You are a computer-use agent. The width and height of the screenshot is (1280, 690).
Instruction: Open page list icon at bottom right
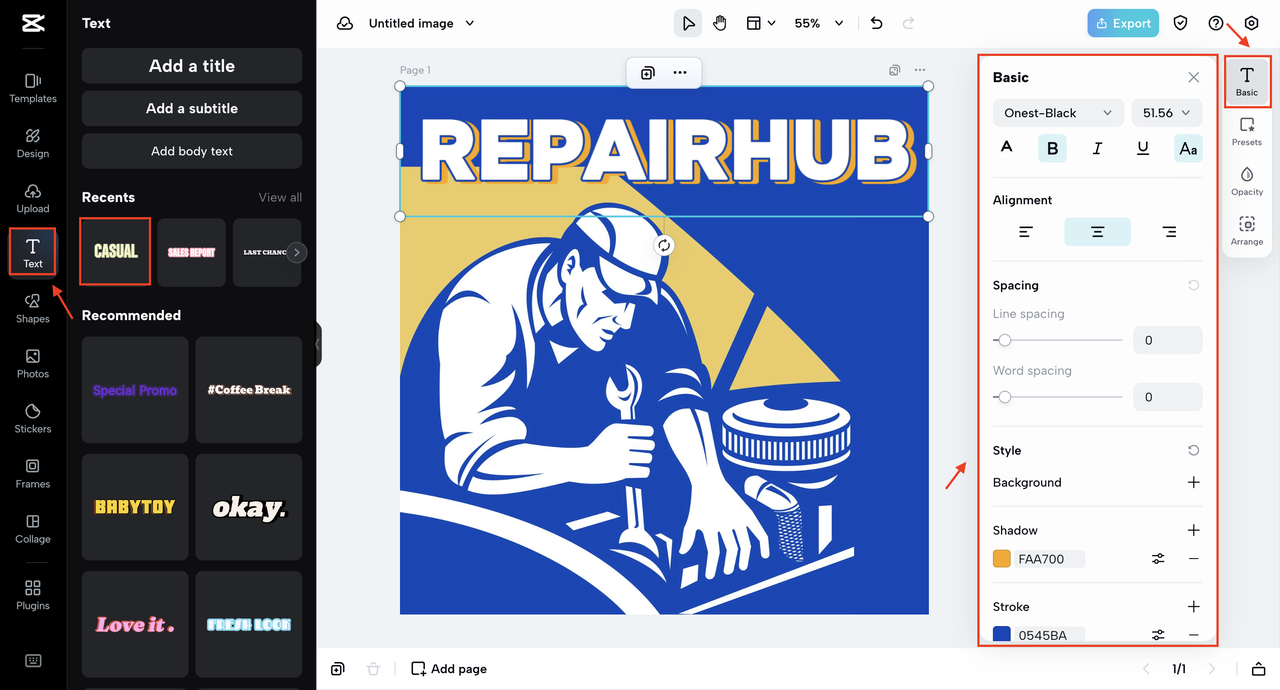(x=1259, y=669)
